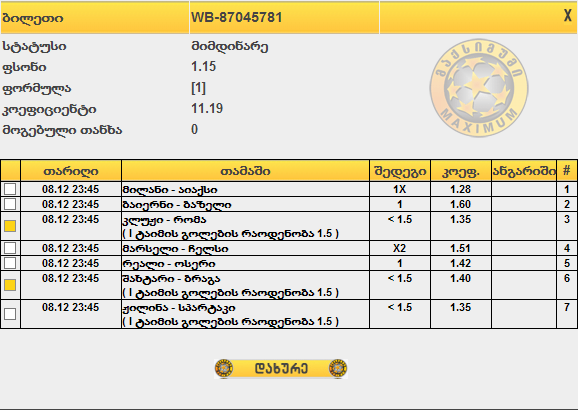Check the box for ჟილინა - სპარტაკი
This screenshot has height=410, width=578.
[10, 314]
